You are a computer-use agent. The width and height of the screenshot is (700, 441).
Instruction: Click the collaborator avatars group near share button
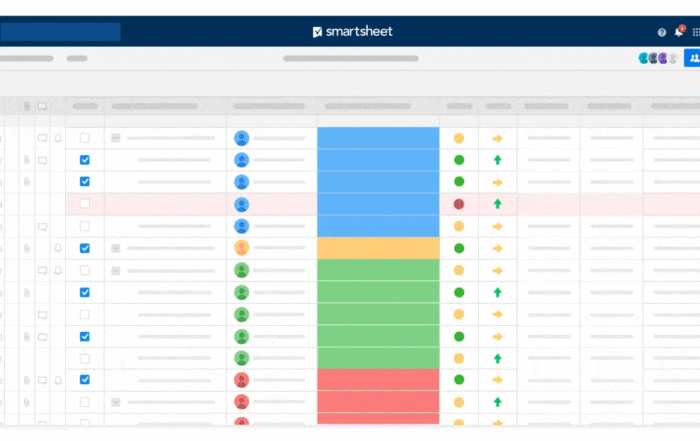tap(659, 58)
